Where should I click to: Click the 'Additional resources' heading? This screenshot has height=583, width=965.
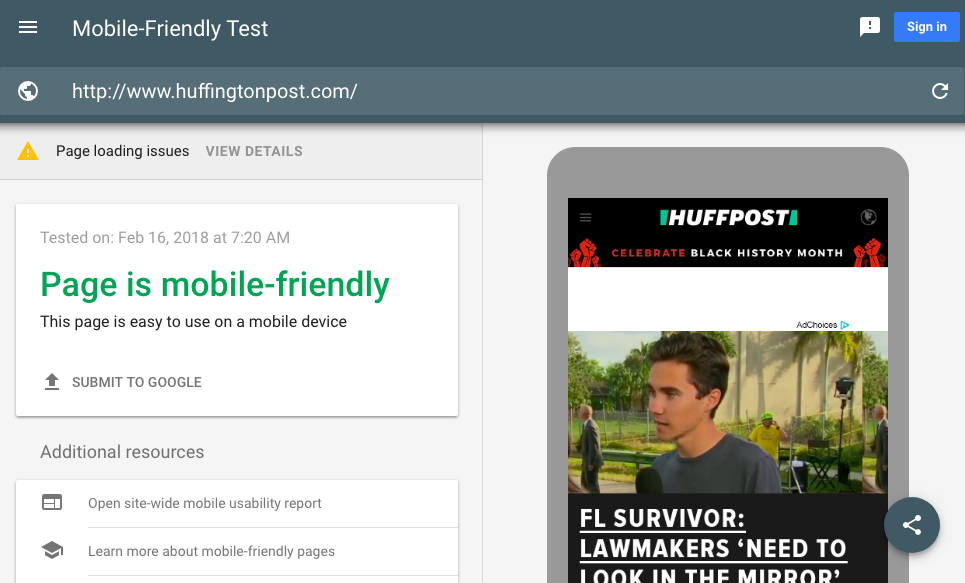(122, 452)
